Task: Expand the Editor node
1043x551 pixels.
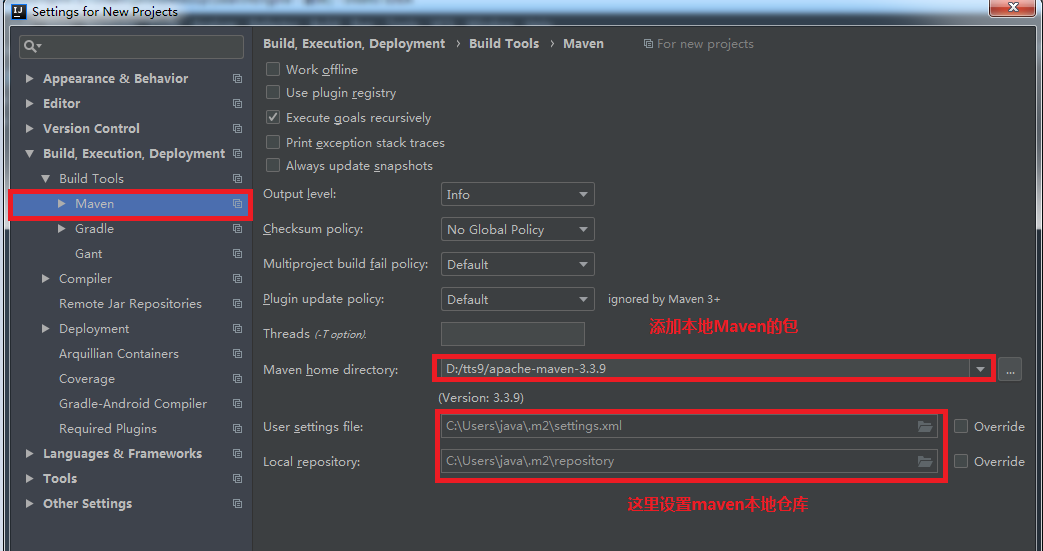Action: pos(29,104)
